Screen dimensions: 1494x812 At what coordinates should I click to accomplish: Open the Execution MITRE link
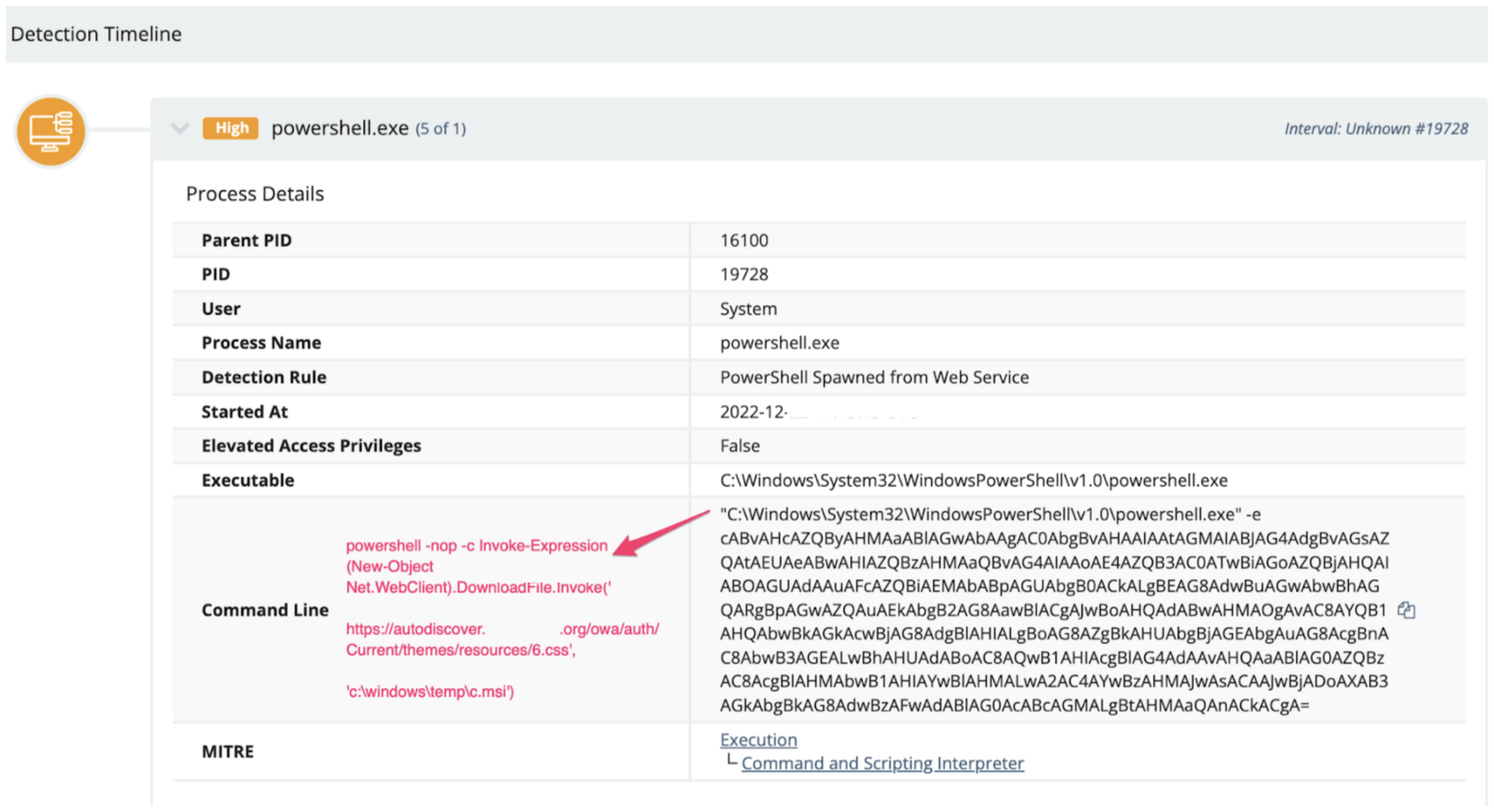pyautogui.click(x=758, y=740)
